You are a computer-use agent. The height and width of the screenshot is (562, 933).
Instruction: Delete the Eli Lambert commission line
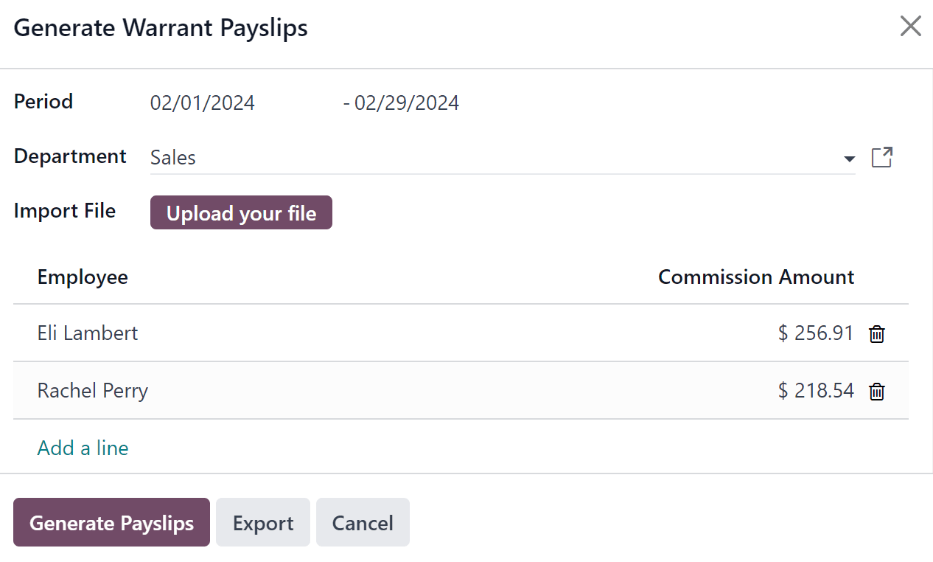877,334
